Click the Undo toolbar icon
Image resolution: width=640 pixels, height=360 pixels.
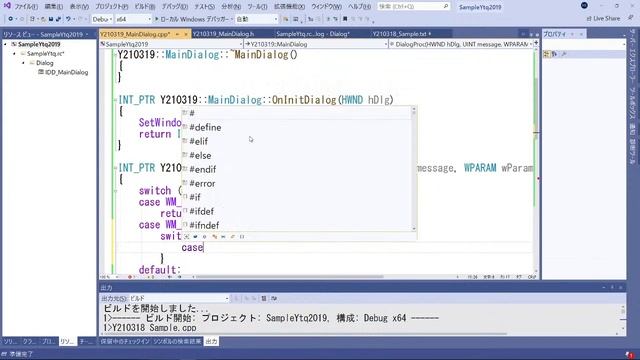[68, 19]
